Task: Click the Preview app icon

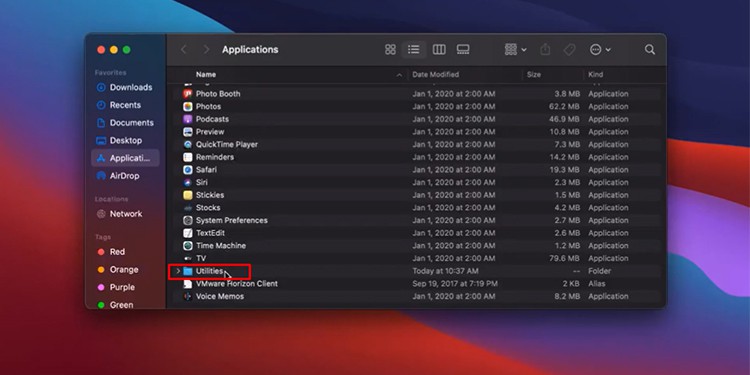Action: point(188,132)
